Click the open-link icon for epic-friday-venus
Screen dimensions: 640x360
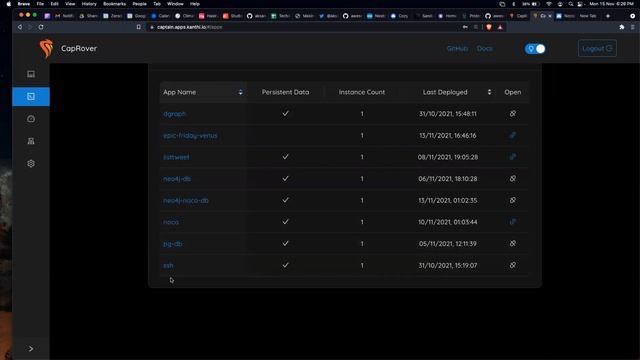(513, 135)
